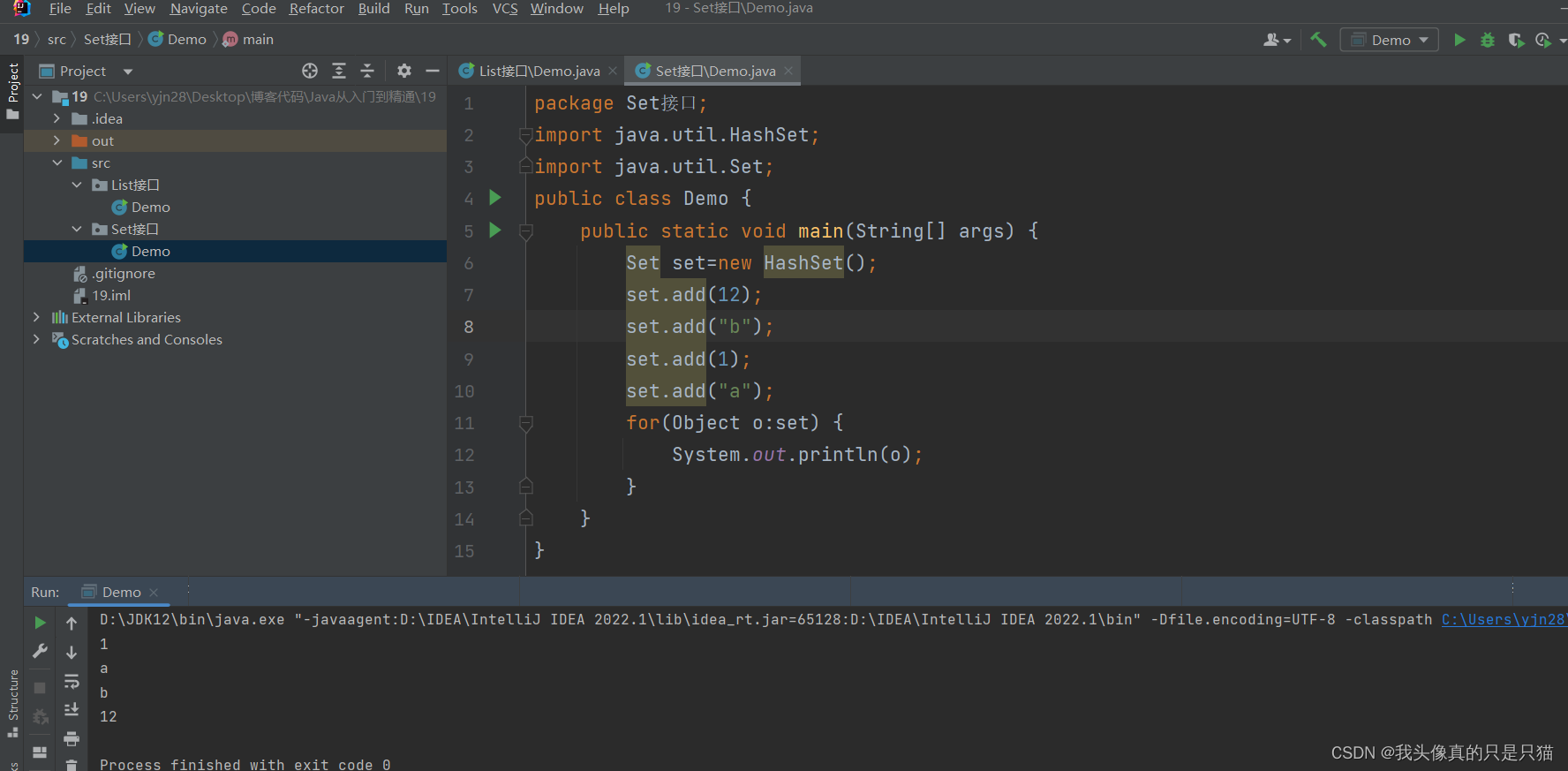The height and width of the screenshot is (771, 1568).
Task: Collapse the Set接口 package
Action: click(x=77, y=229)
